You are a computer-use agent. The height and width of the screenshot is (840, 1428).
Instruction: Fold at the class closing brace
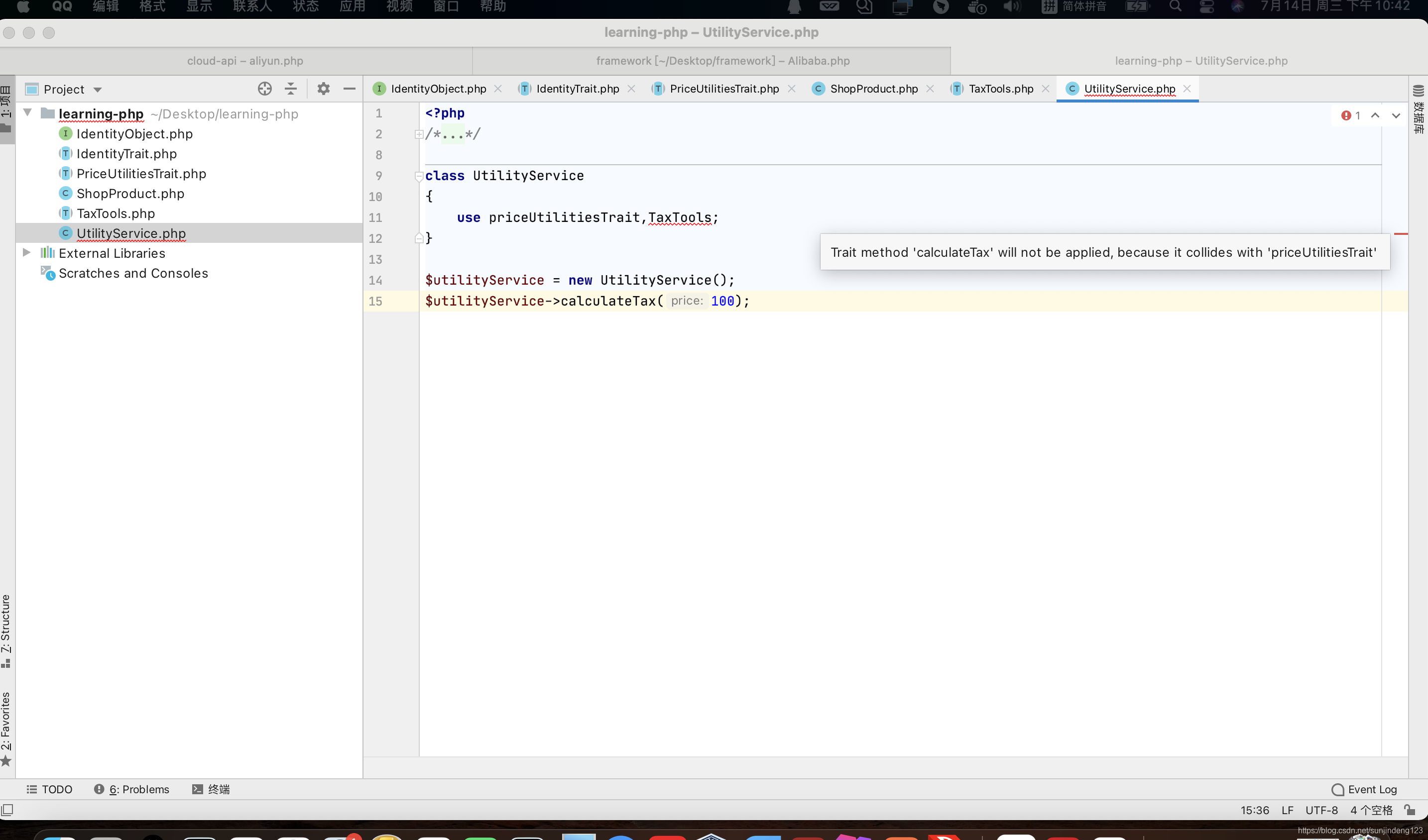tap(419, 238)
